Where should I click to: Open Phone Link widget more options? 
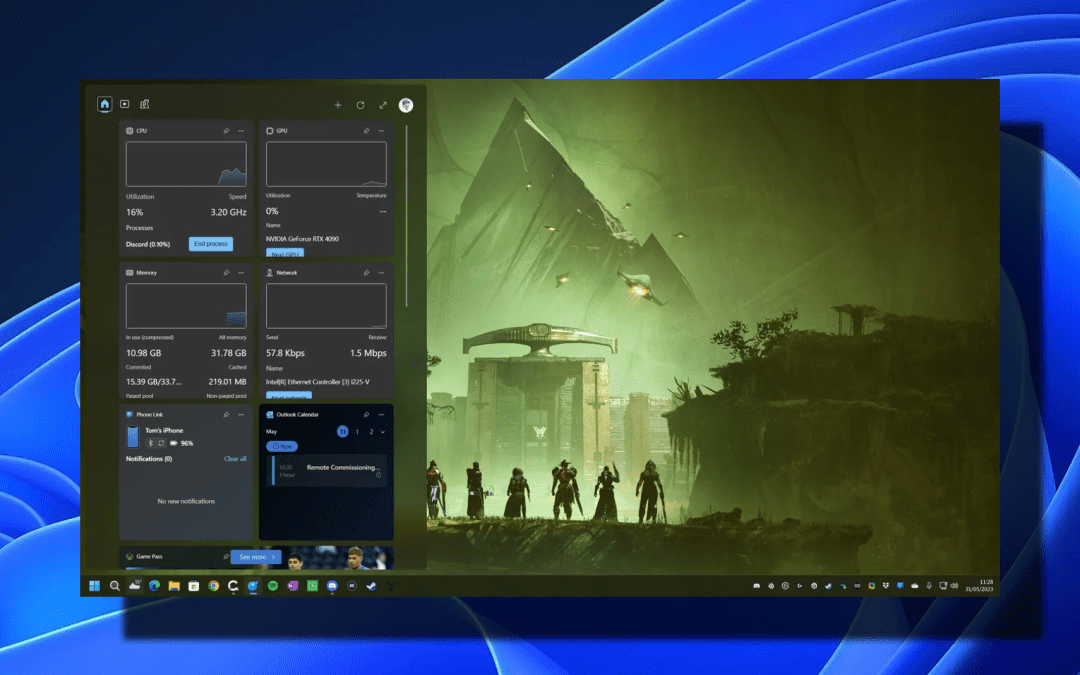tap(241, 415)
